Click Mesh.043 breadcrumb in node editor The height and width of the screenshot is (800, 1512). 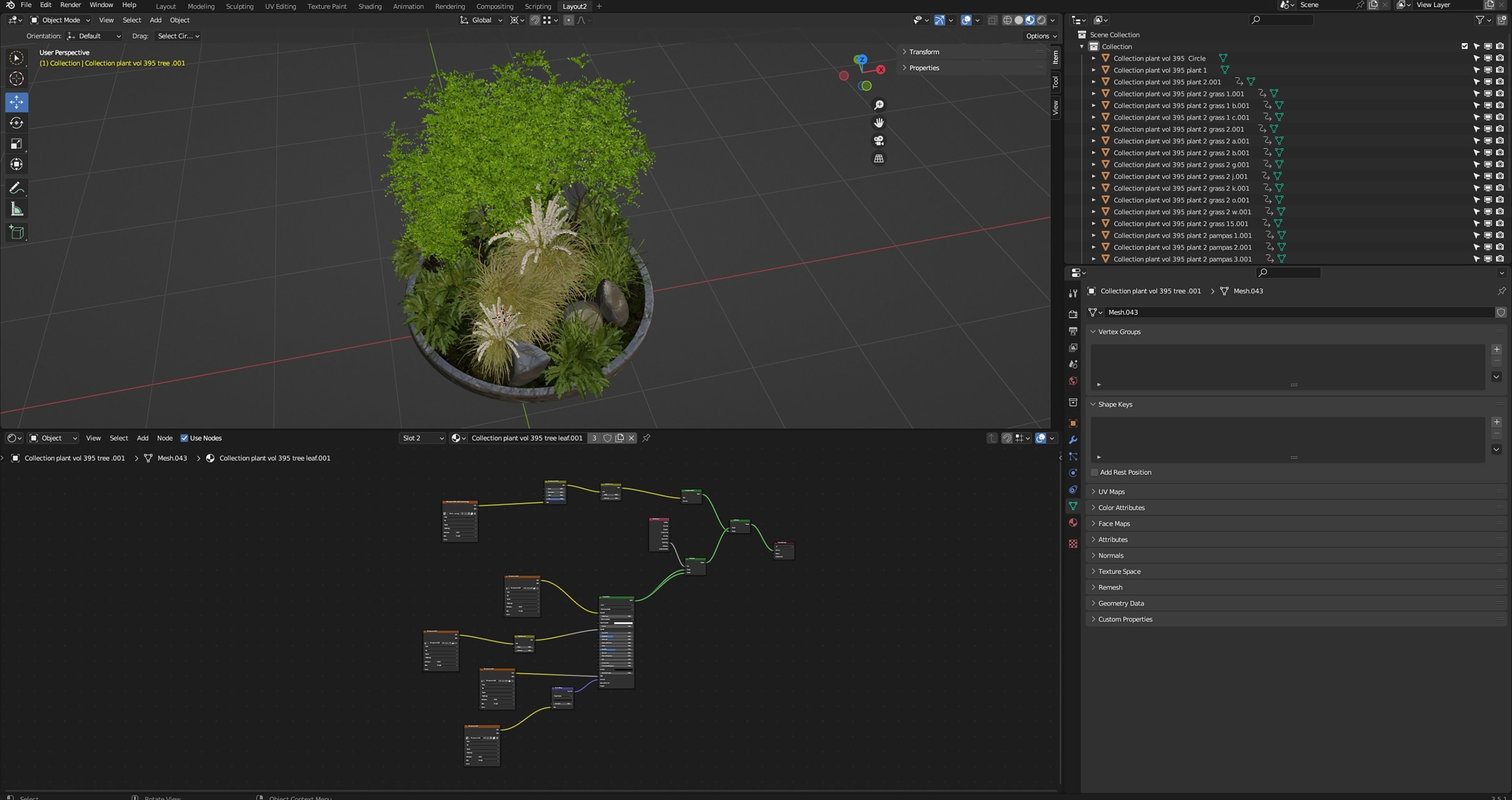point(172,458)
